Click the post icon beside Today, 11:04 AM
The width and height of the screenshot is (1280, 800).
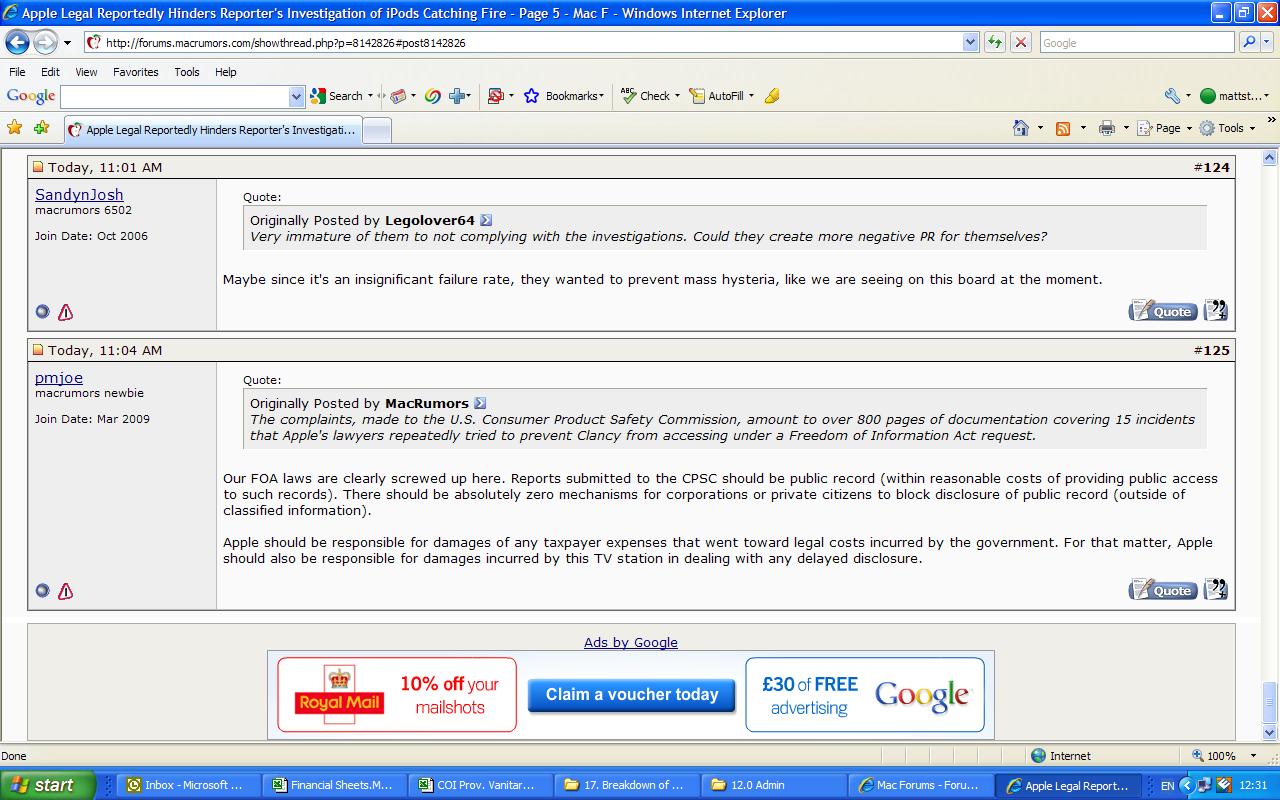38,350
